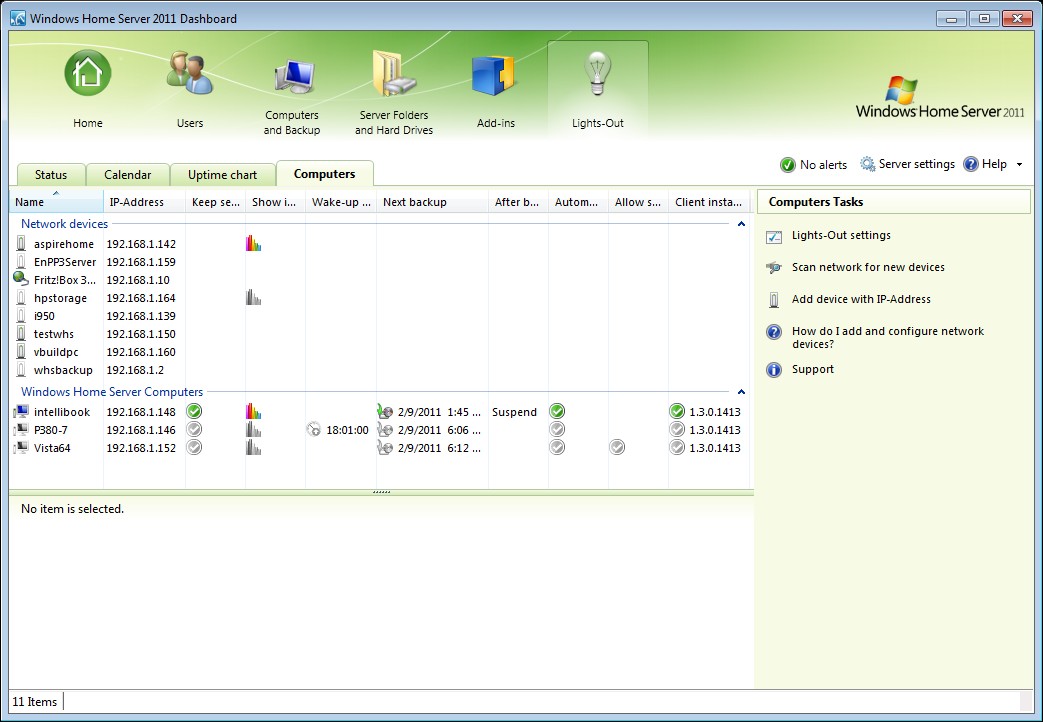Select the Computers tab
The height and width of the screenshot is (722, 1043).
(x=325, y=174)
